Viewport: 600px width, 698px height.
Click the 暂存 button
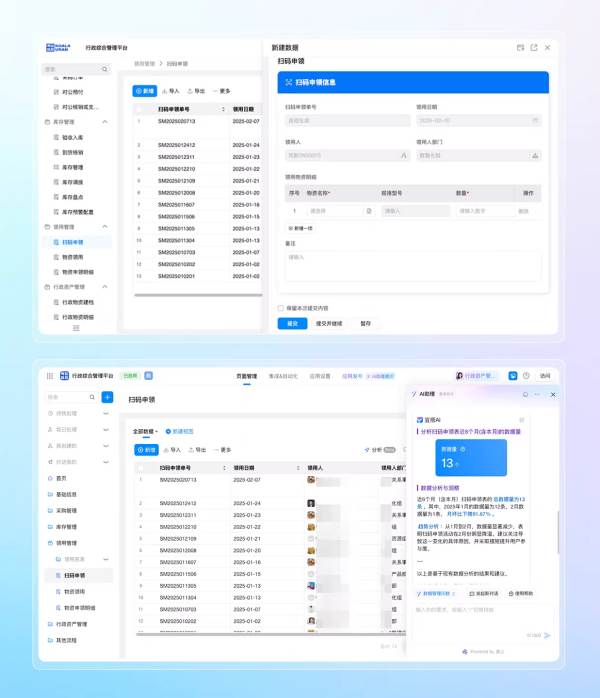365,323
